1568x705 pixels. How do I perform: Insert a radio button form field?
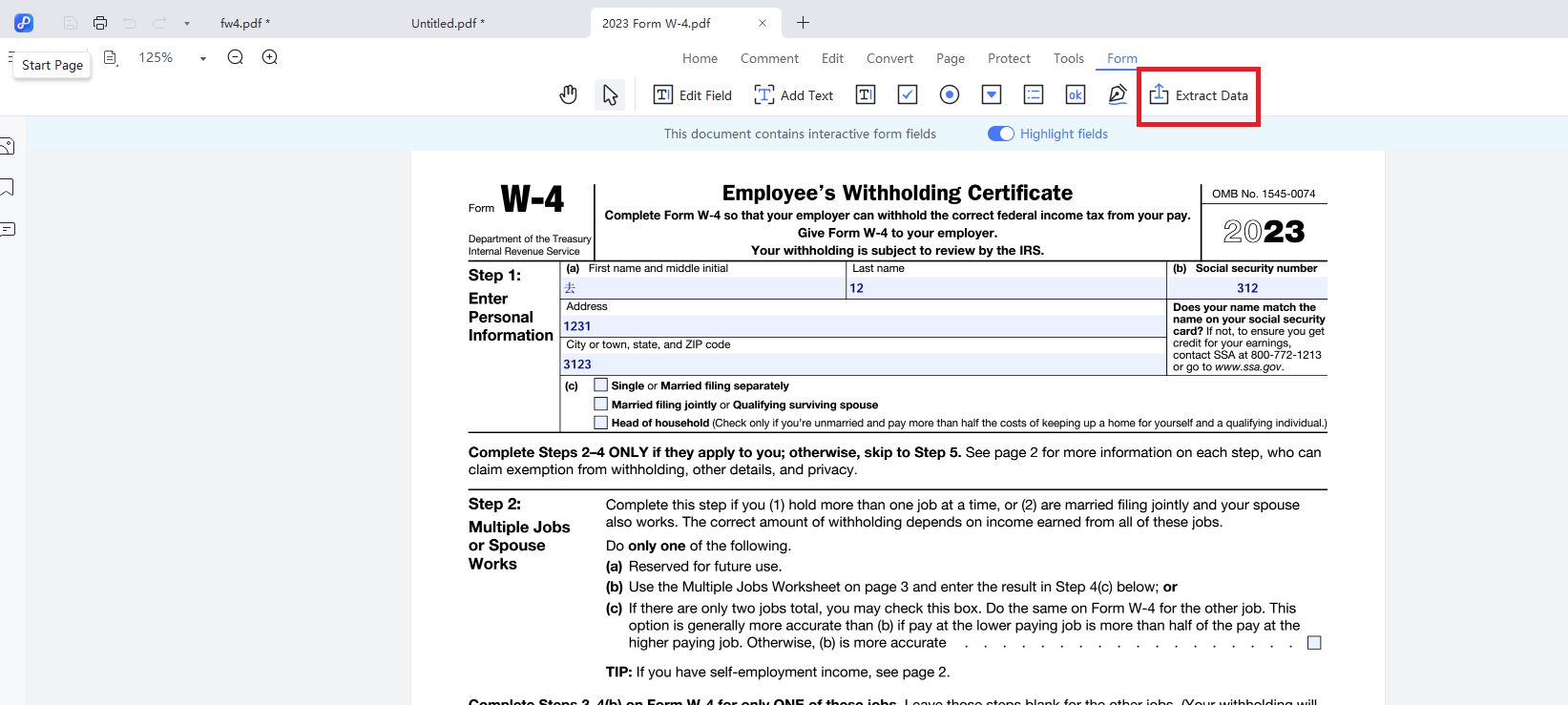[950, 94]
